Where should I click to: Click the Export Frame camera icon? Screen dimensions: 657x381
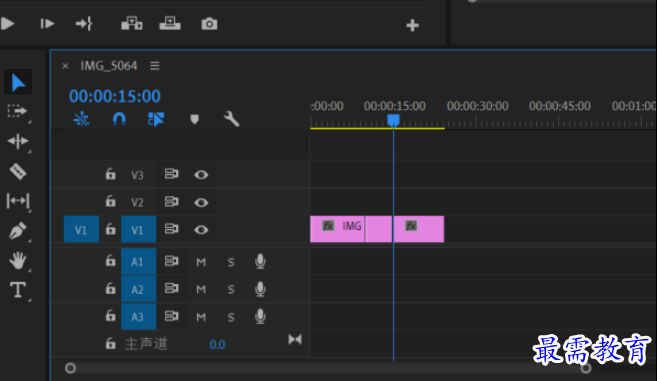point(209,24)
